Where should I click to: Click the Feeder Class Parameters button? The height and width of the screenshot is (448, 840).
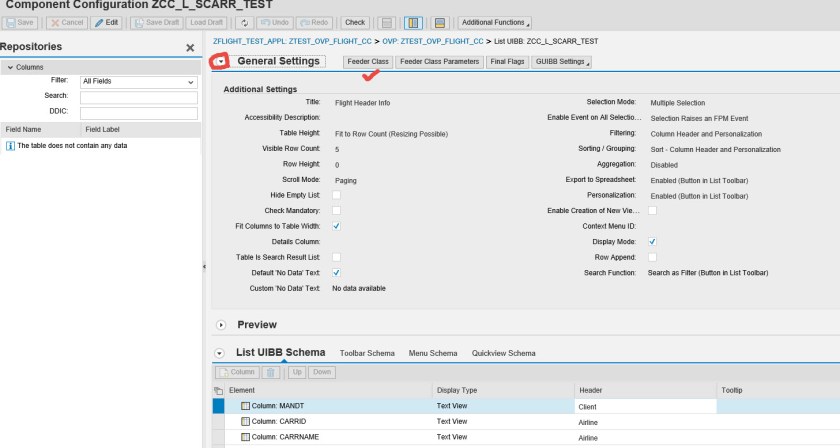(439, 62)
